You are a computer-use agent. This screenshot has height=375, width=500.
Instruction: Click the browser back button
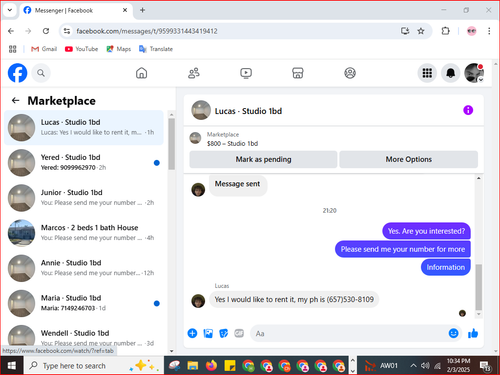point(11,31)
